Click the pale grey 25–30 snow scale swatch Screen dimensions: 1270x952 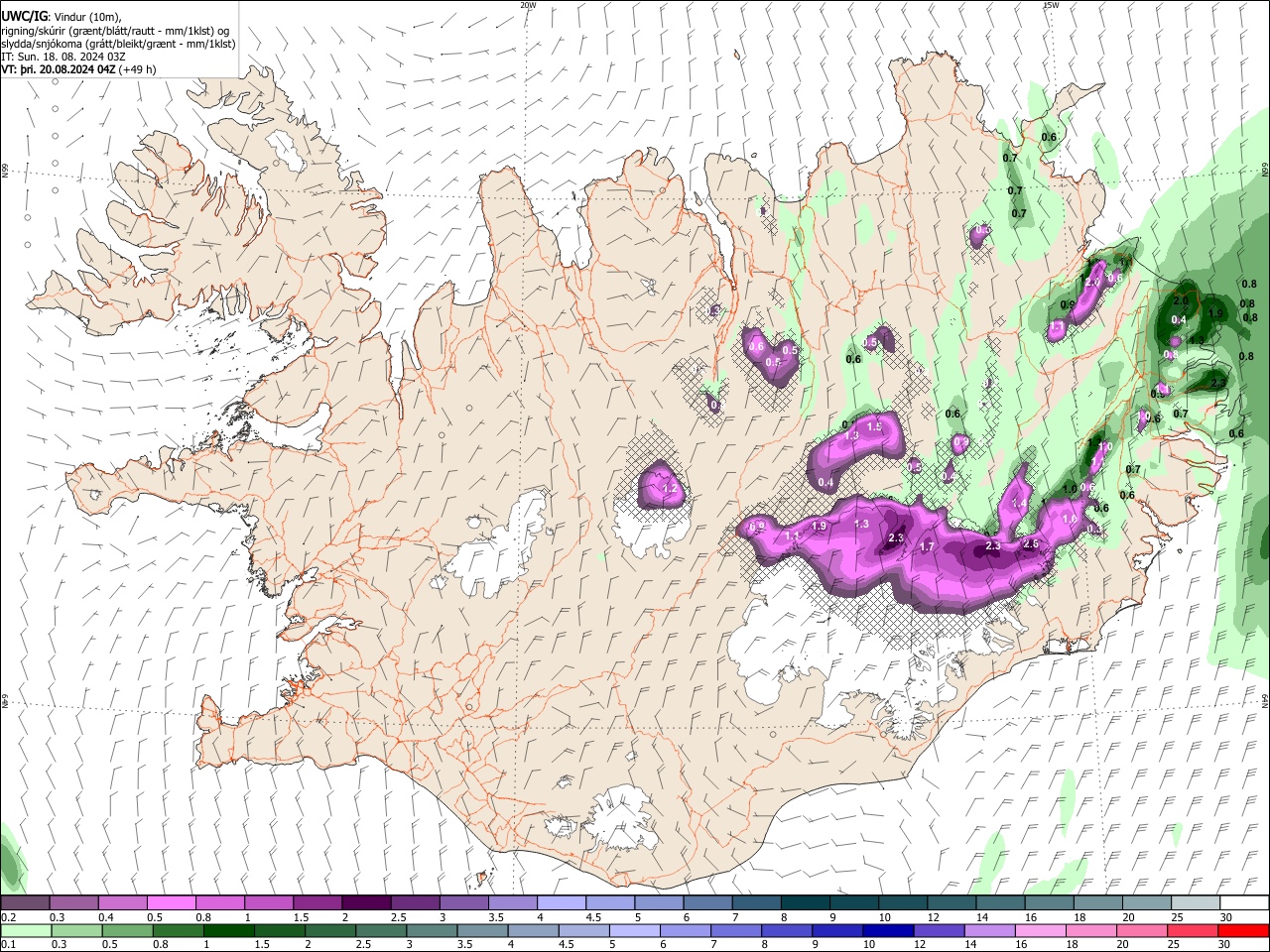click(1194, 902)
